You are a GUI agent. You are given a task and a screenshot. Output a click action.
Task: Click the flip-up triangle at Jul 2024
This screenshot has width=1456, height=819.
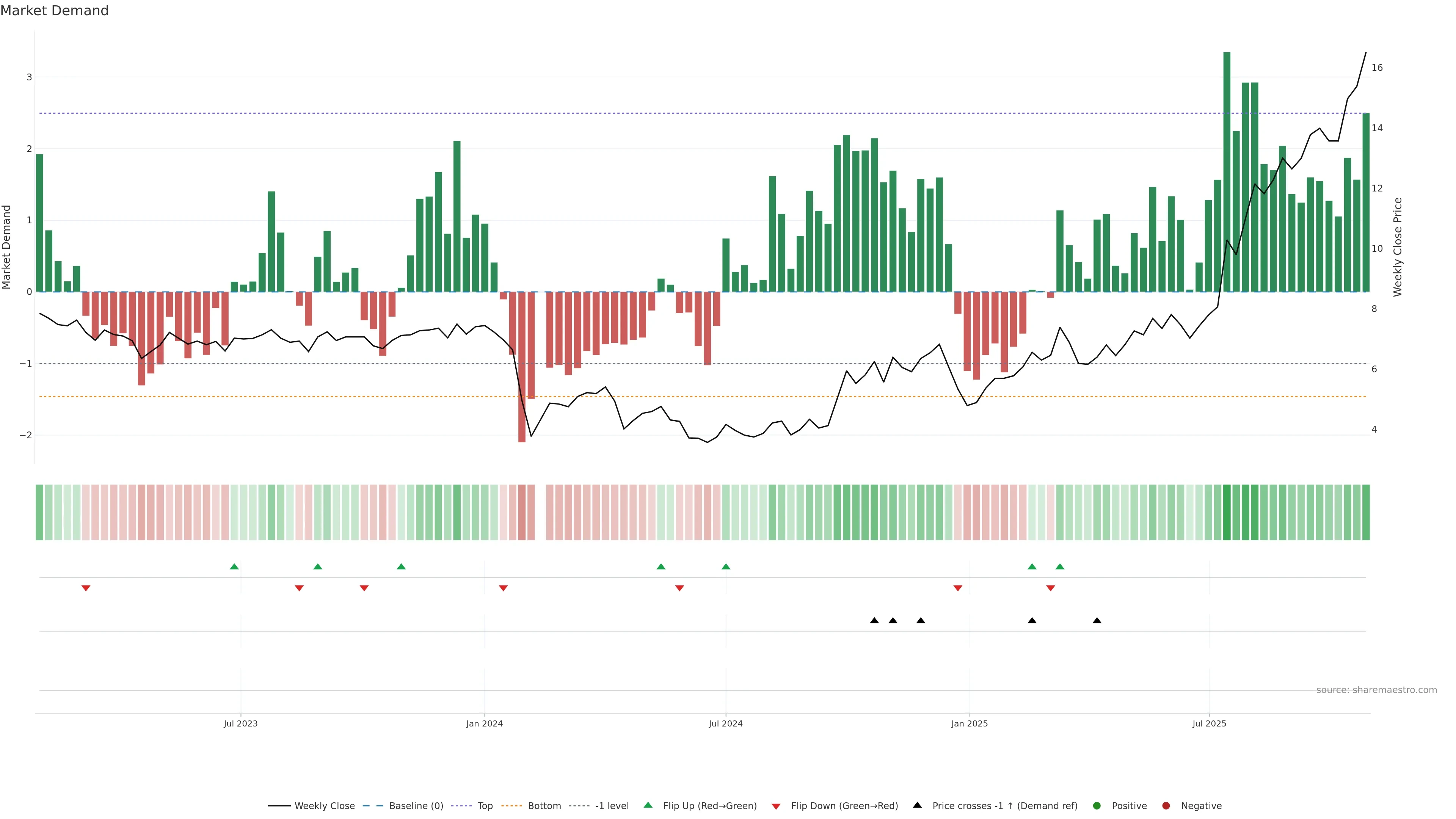[726, 566]
